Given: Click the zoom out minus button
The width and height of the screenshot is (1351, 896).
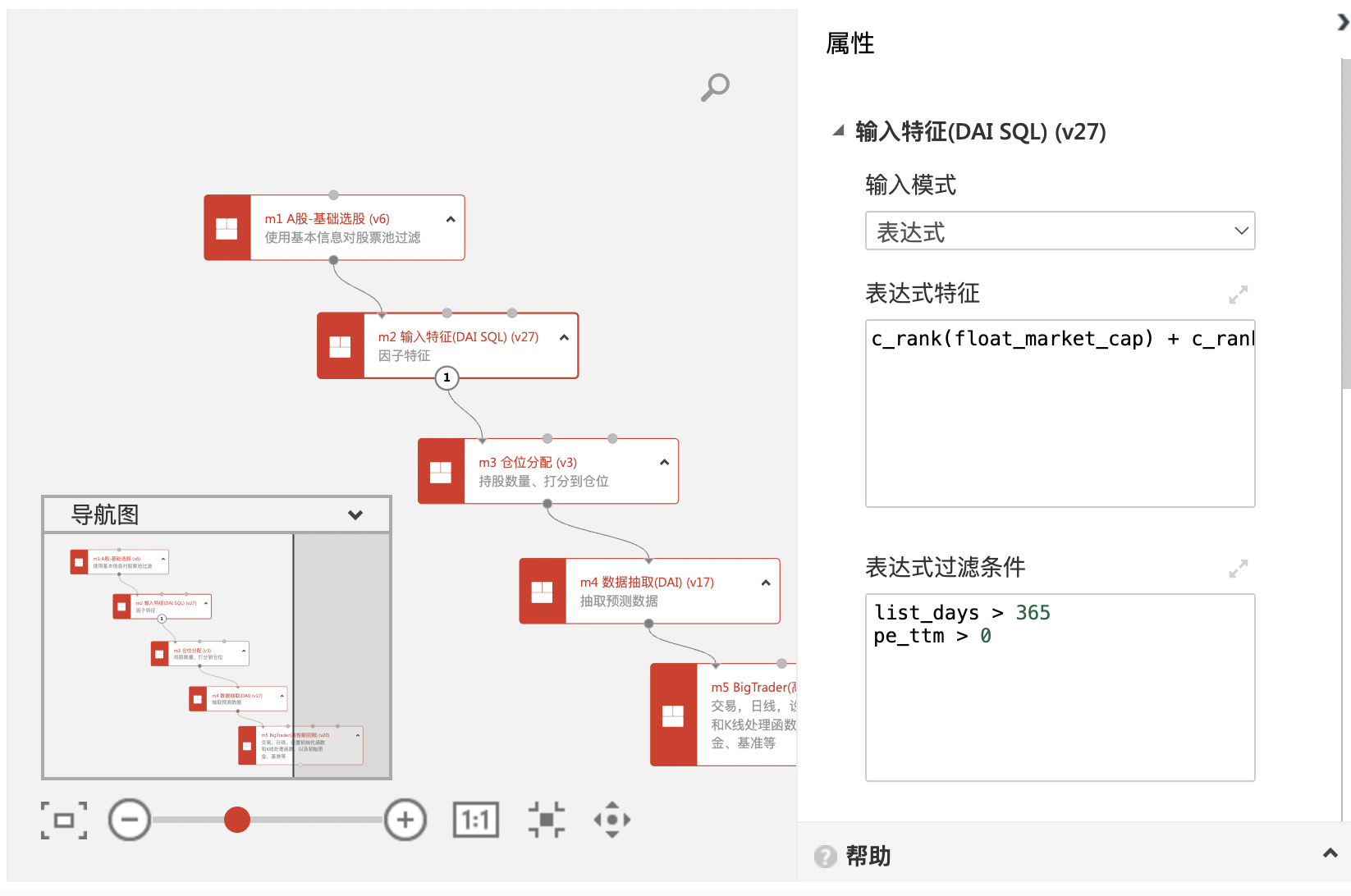Looking at the screenshot, I should click(130, 820).
